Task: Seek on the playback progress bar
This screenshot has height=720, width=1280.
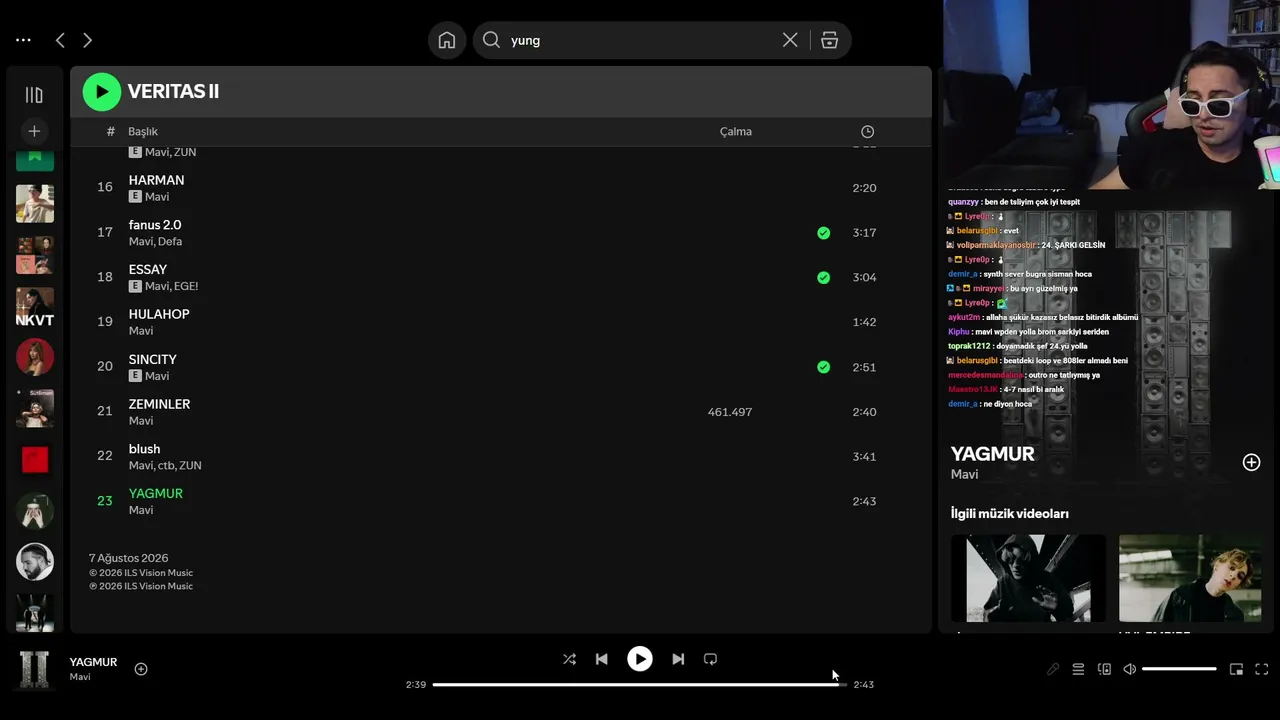Action: (x=640, y=685)
